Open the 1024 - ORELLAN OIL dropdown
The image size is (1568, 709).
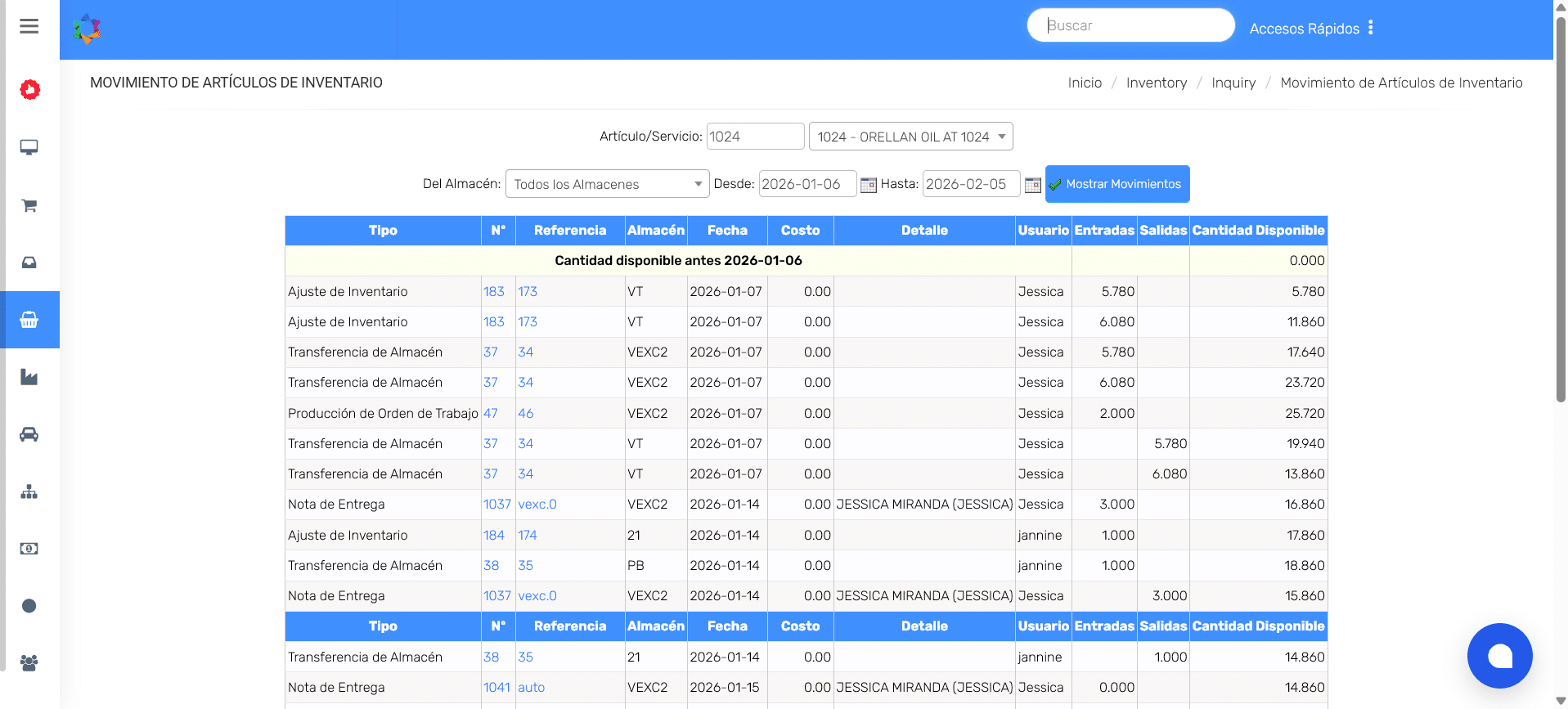(x=911, y=137)
